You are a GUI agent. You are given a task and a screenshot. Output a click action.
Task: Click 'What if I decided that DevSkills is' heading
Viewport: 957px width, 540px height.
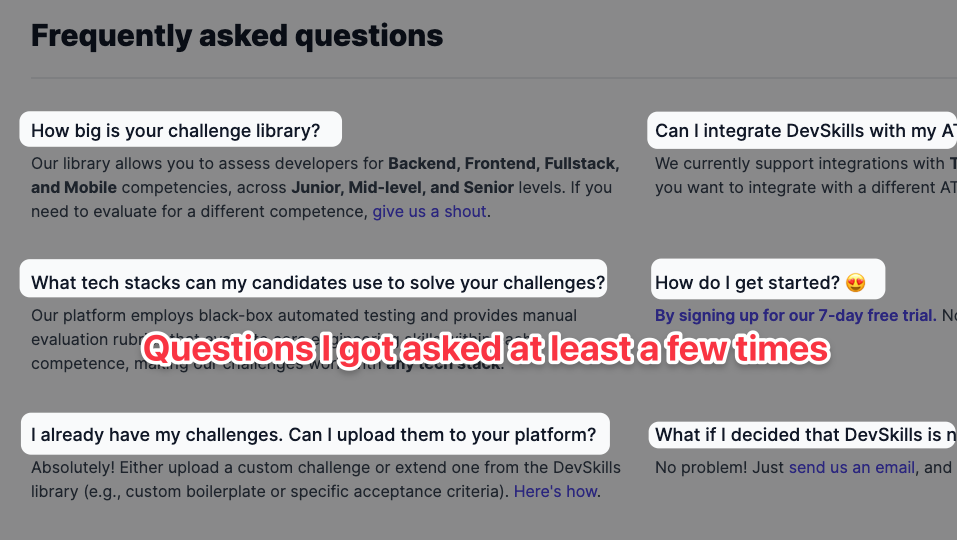[803, 434]
